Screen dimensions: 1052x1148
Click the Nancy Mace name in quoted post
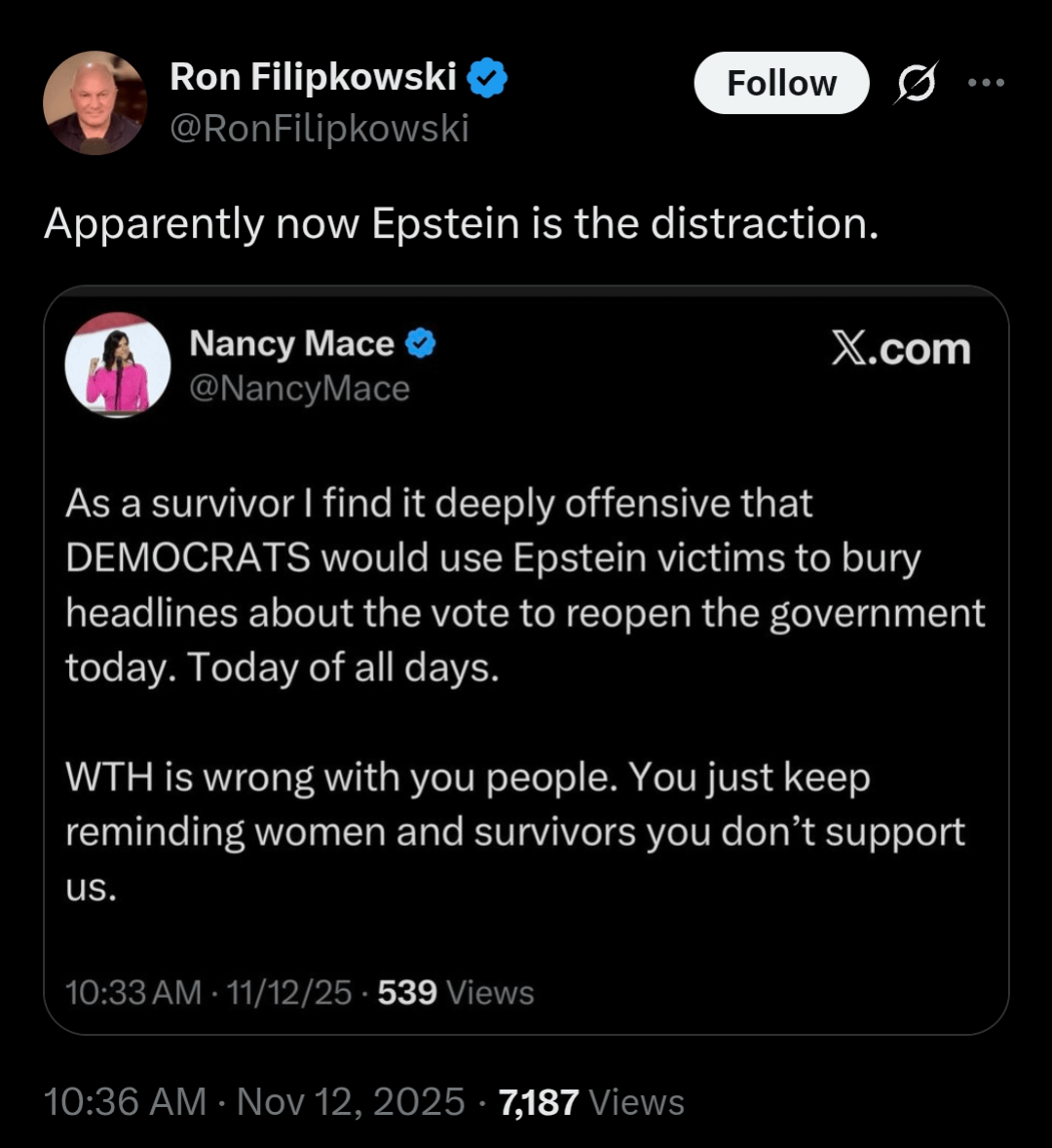pos(291,343)
